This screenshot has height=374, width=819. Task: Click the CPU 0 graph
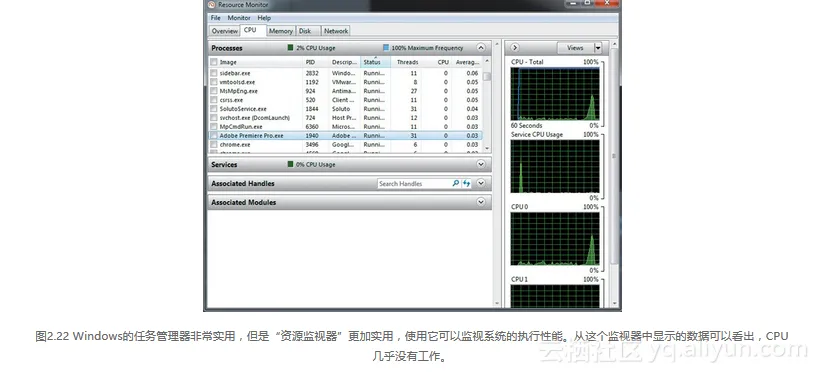click(x=555, y=239)
